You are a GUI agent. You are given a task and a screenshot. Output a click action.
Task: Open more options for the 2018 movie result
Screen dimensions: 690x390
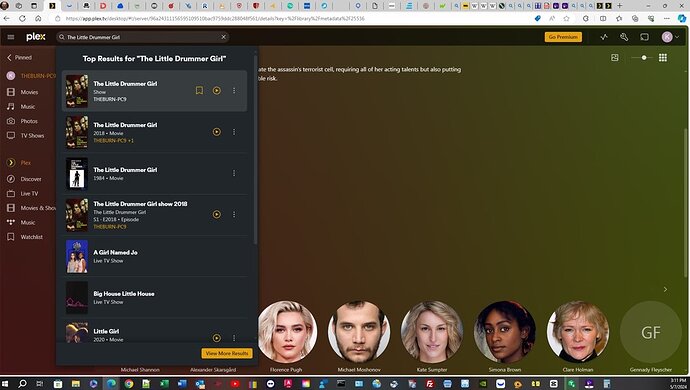[x=234, y=132]
